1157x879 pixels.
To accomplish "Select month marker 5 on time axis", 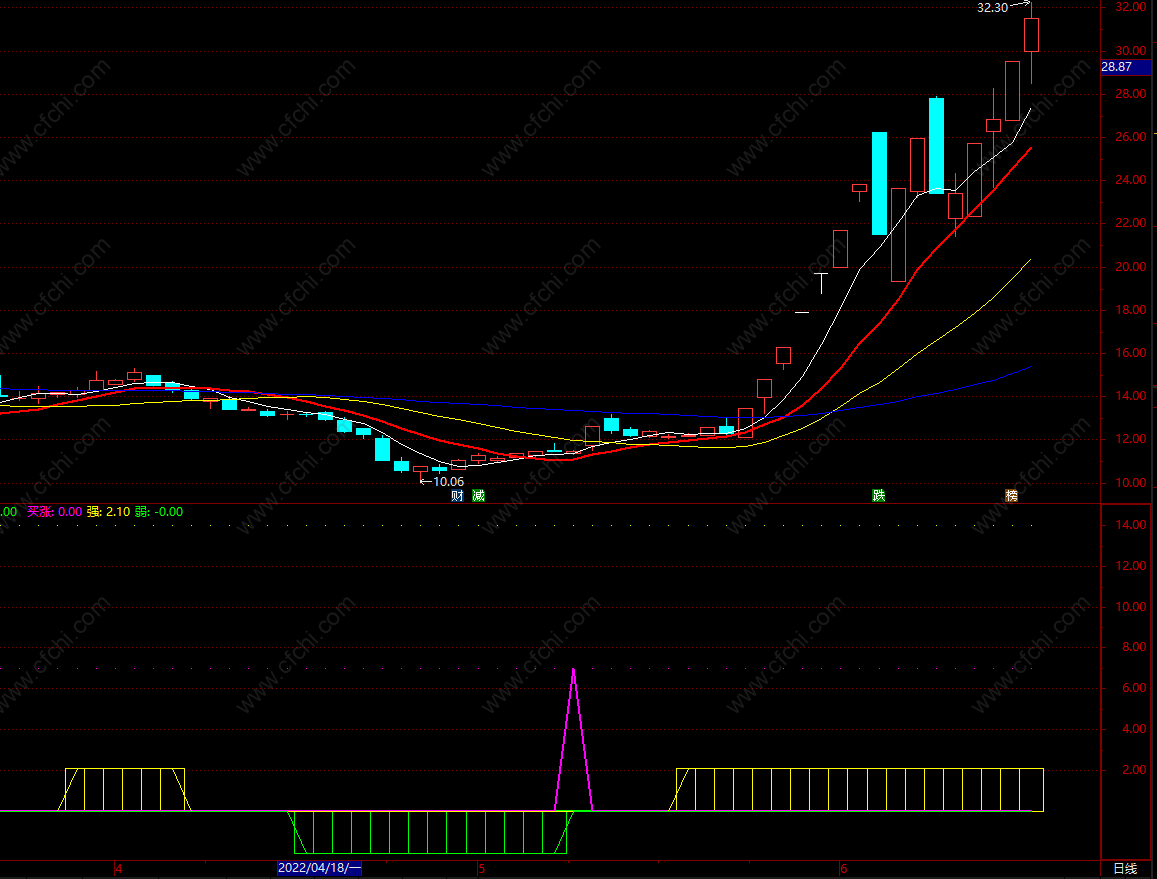I will pyautogui.click(x=481, y=869).
